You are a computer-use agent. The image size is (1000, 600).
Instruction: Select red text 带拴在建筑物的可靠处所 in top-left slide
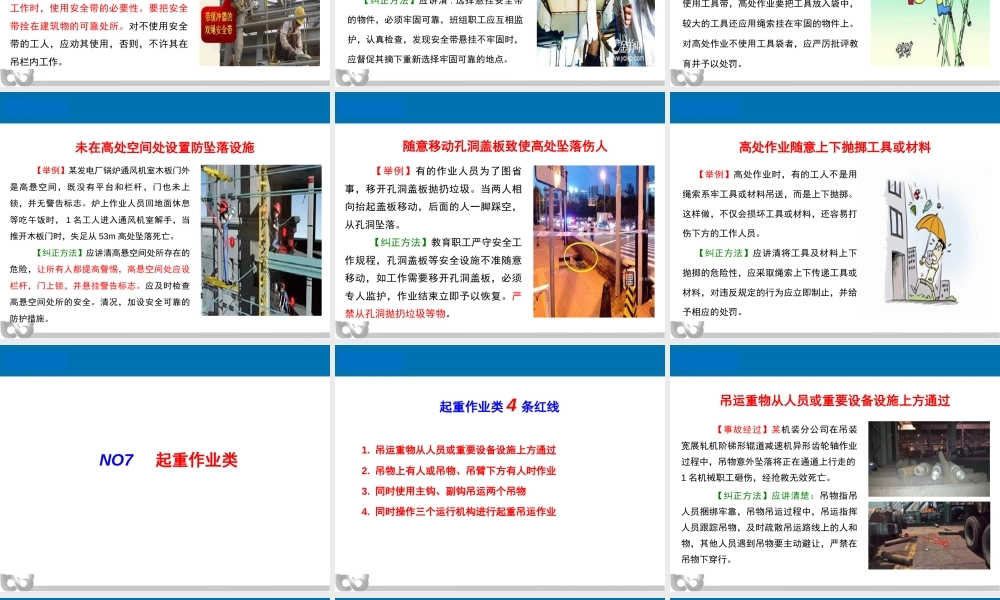pyautogui.click(x=69, y=26)
